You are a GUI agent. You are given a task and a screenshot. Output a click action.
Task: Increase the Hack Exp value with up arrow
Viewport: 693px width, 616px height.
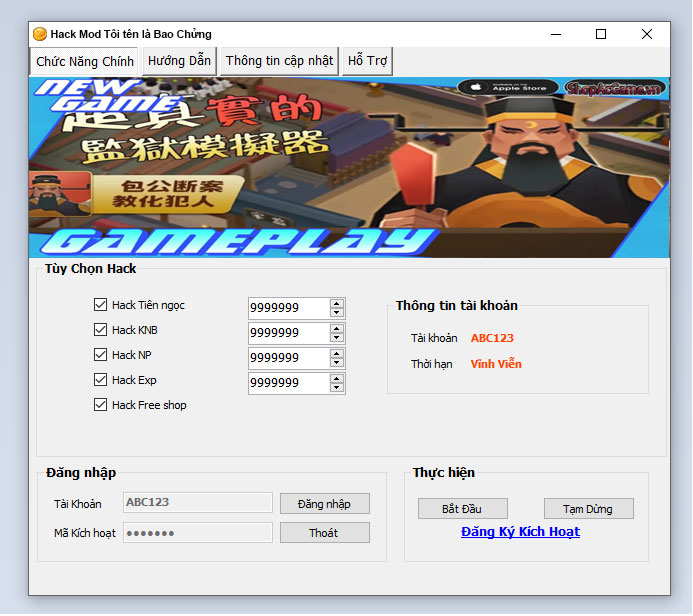pos(337,379)
